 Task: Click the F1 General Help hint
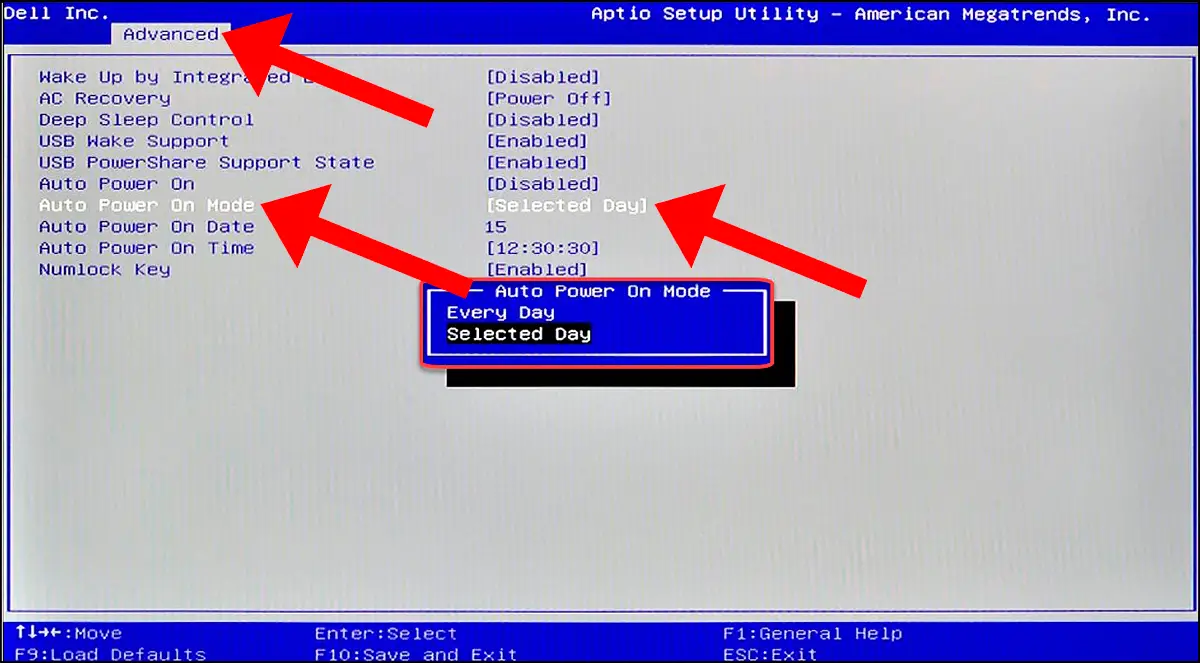(x=812, y=633)
